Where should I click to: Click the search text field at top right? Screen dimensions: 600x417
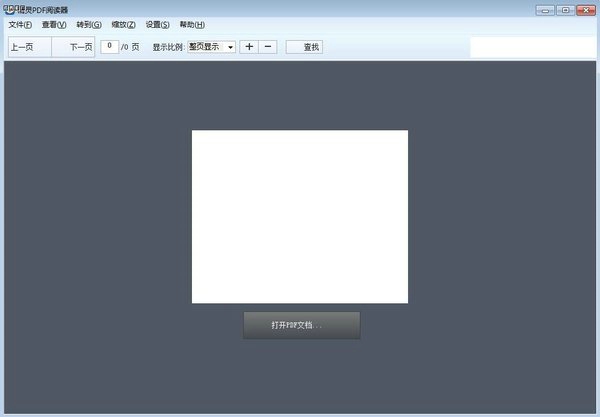[x=532, y=47]
